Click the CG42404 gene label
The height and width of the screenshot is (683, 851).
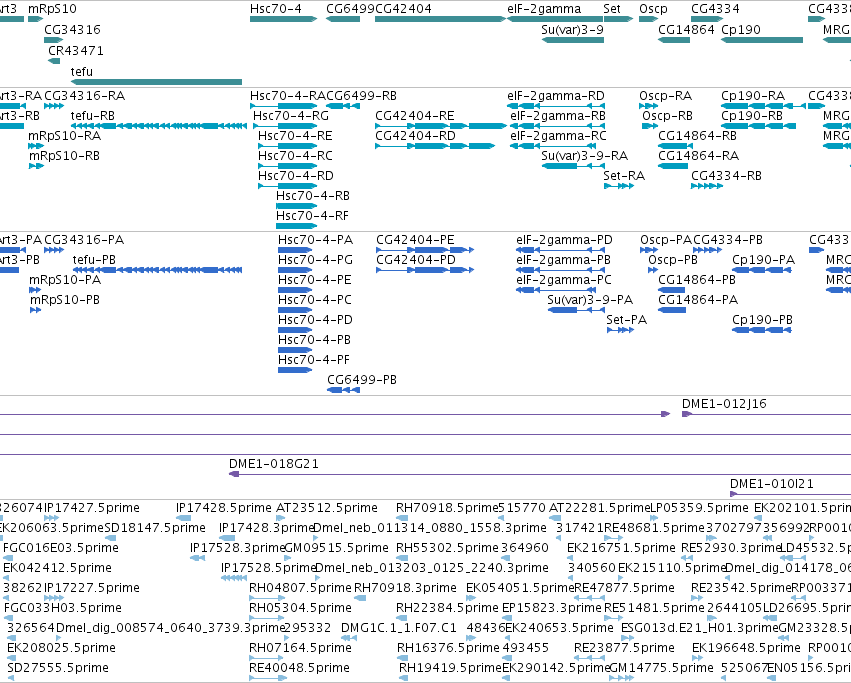[x=403, y=9]
